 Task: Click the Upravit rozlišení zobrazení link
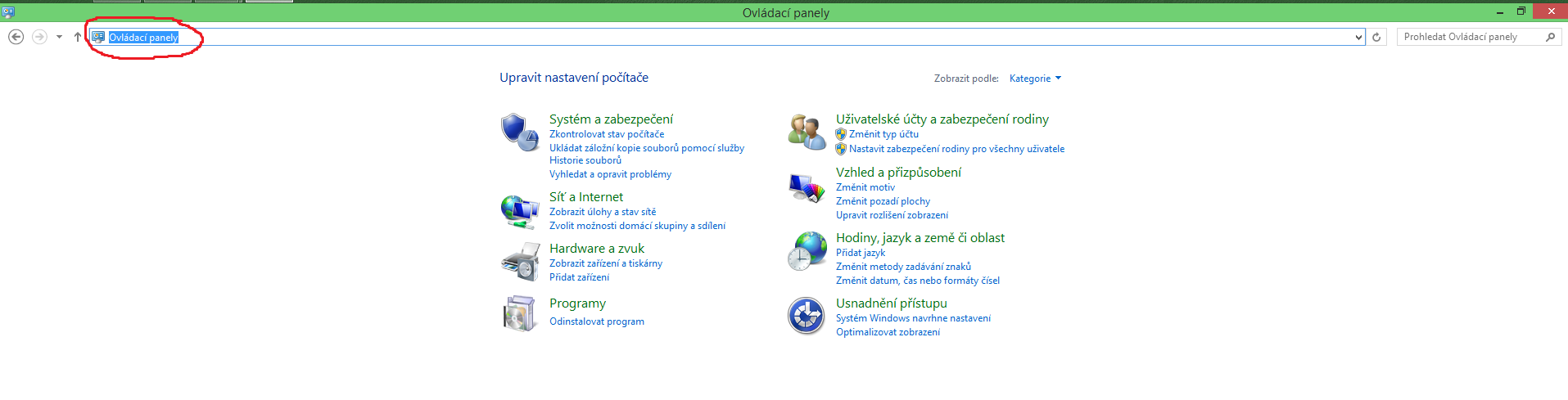pyautogui.click(x=892, y=215)
